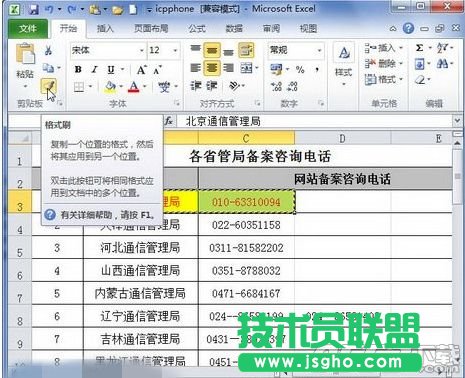Viewport: 465px width, 378px height.
Task: Click the text orientation icon
Action: point(235,86)
